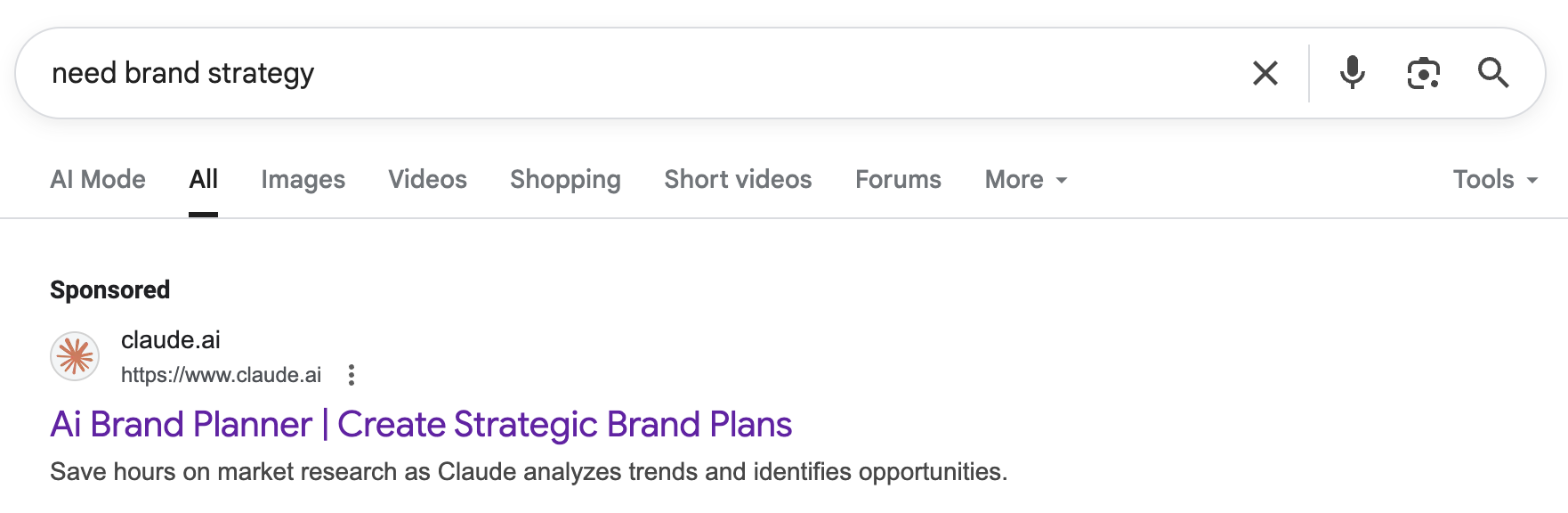Clear the search query with the X icon

point(1265,73)
